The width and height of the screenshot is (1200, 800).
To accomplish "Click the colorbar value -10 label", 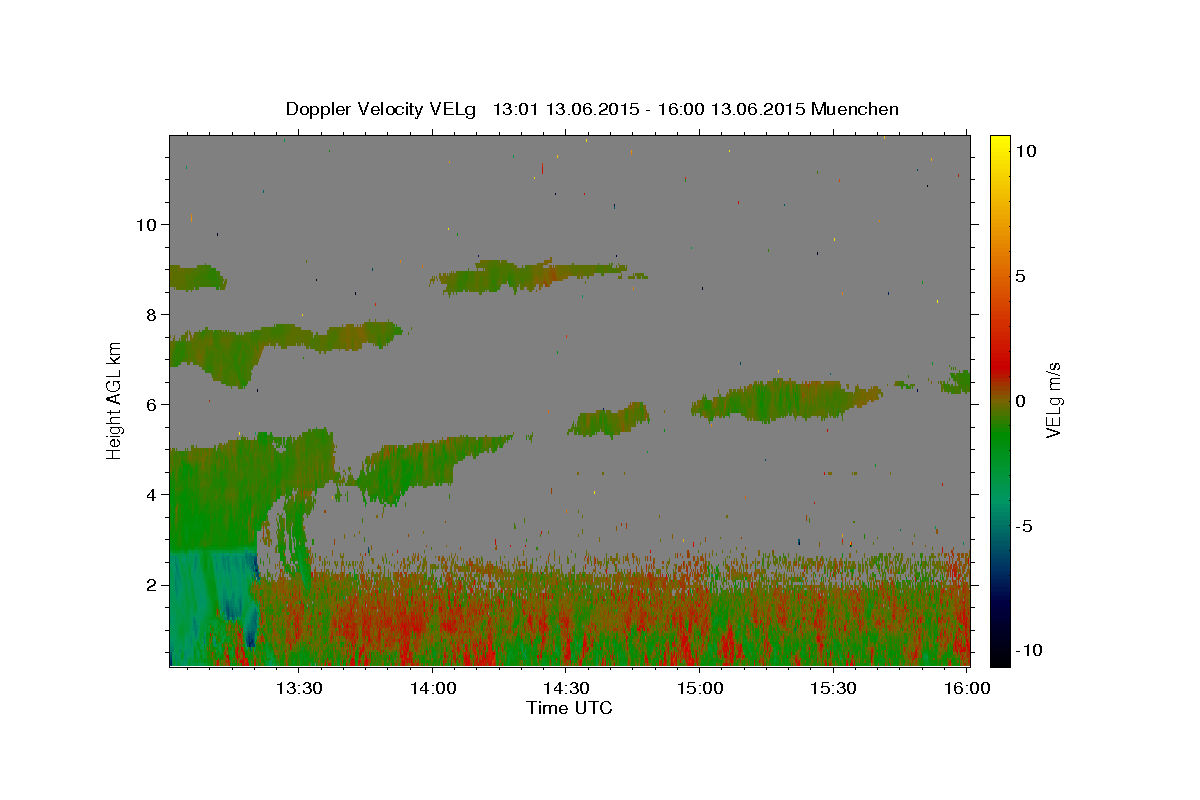I will (x=1030, y=651).
